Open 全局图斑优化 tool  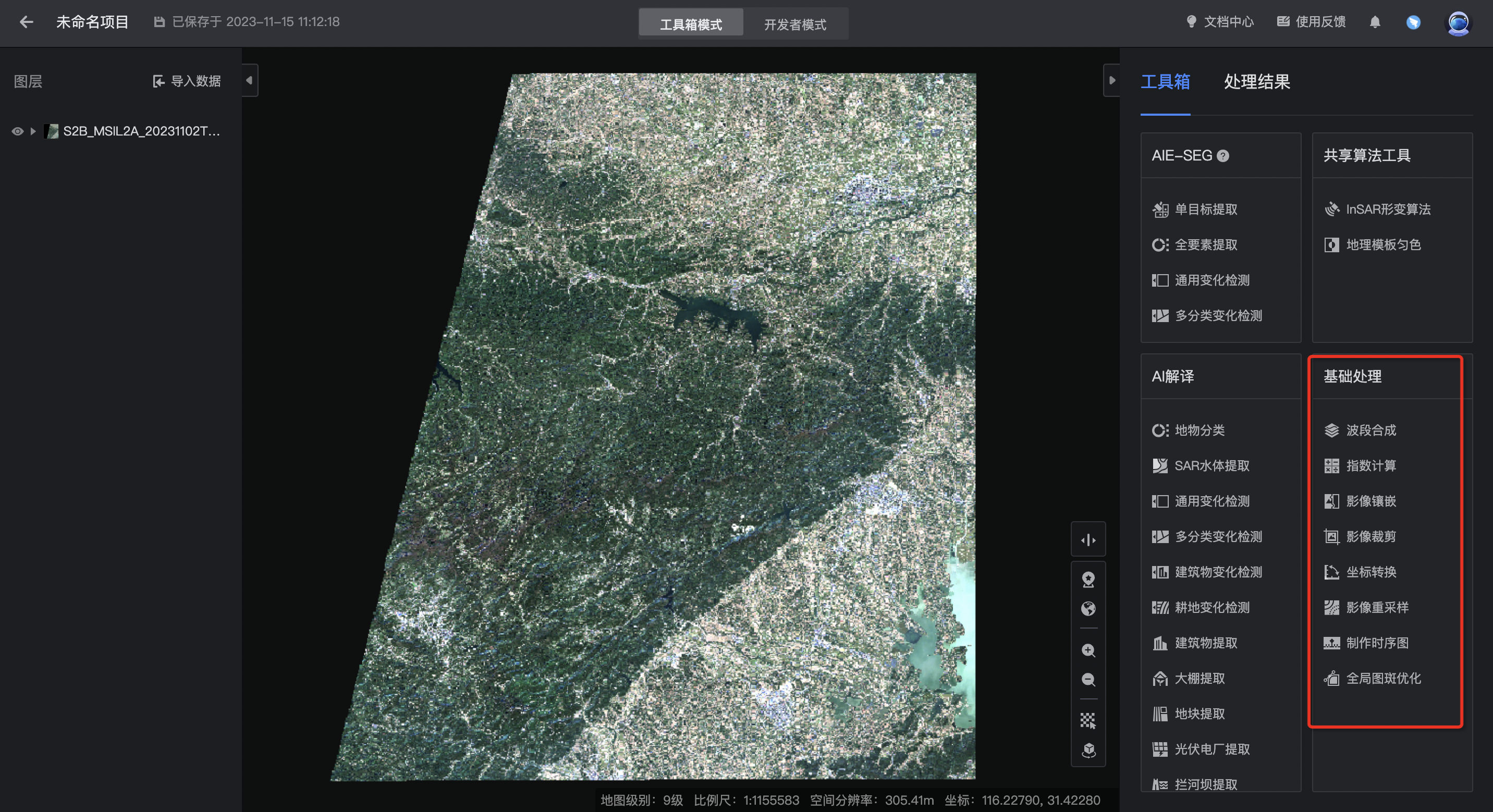pos(1373,678)
